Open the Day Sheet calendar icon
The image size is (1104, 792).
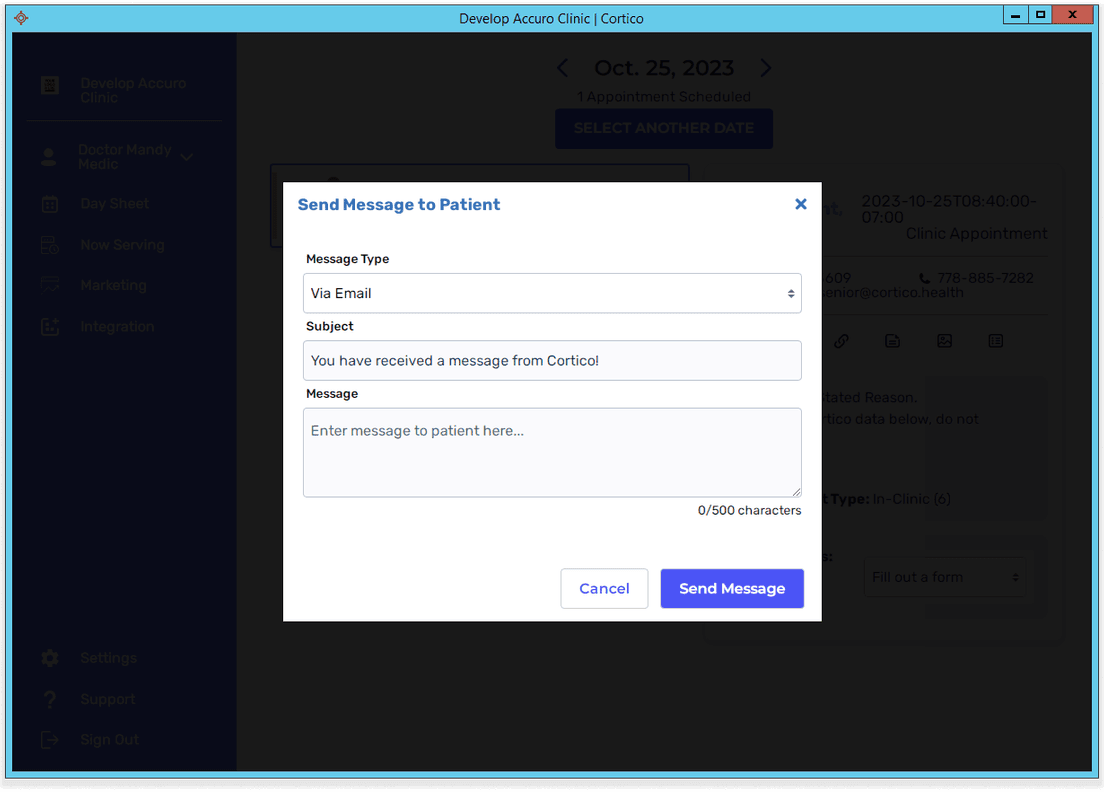coord(50,203)
